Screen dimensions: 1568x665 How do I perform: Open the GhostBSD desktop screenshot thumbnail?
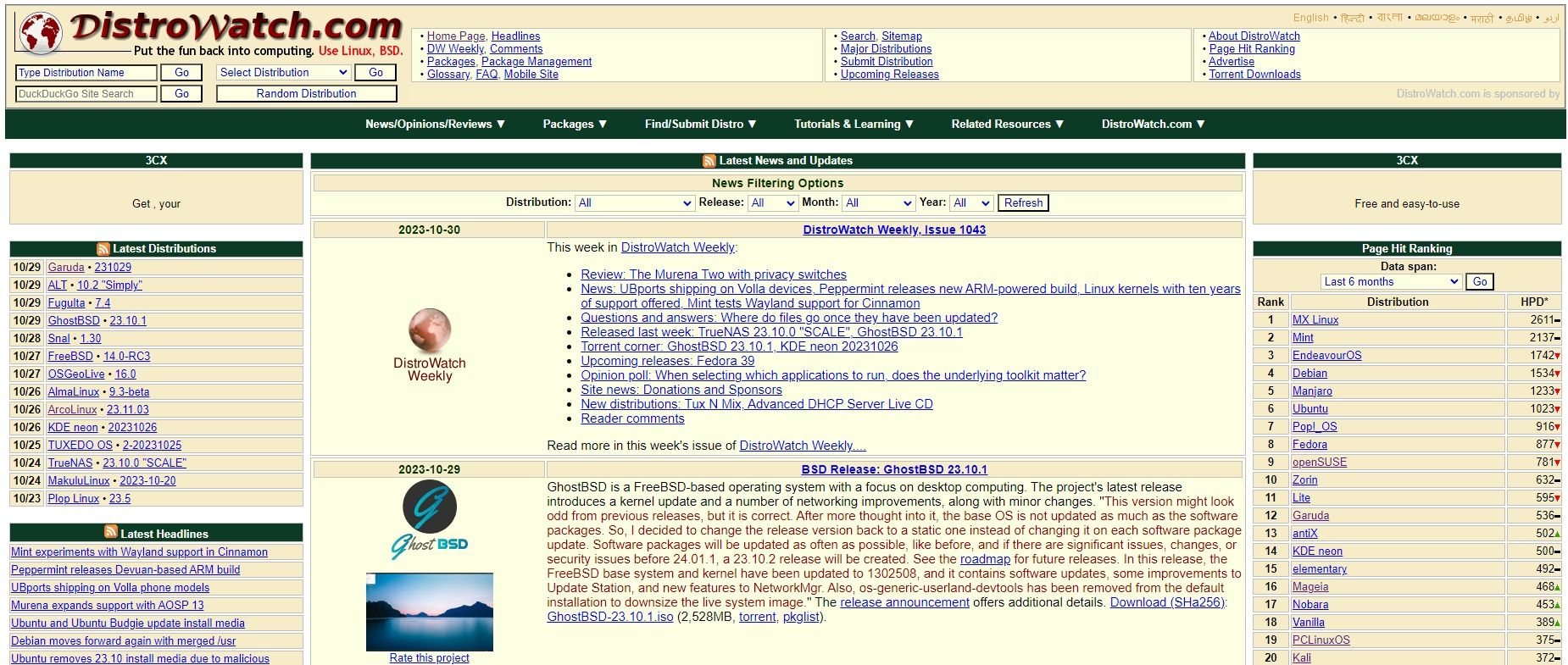coord(430,612)
